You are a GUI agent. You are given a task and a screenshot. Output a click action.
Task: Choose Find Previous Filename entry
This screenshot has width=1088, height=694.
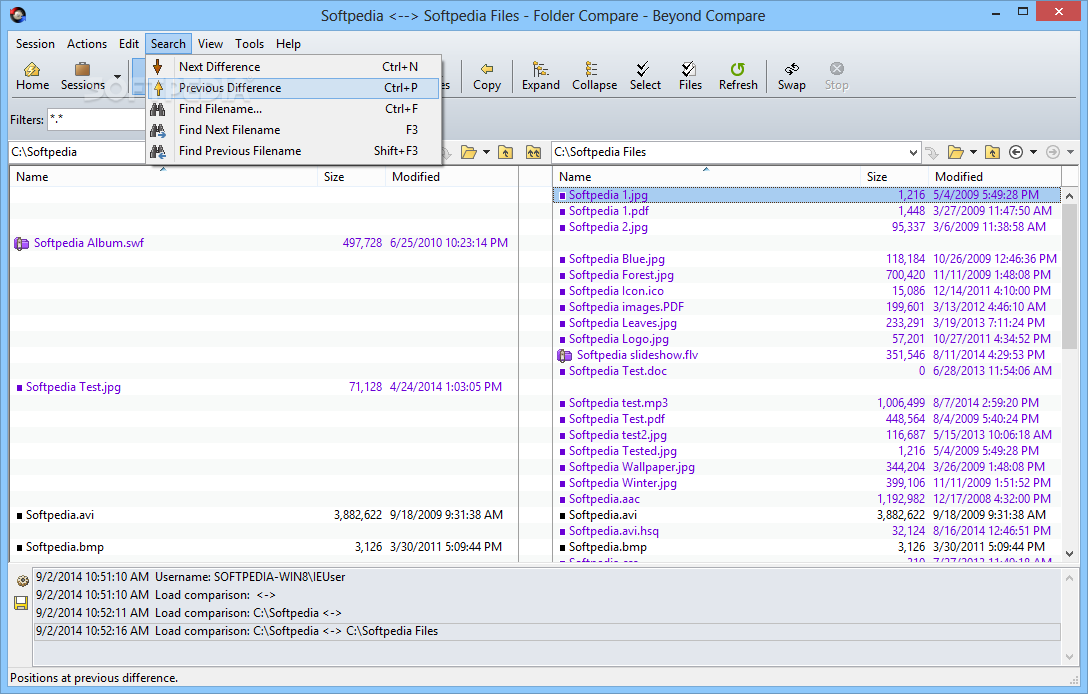point(294,151)
